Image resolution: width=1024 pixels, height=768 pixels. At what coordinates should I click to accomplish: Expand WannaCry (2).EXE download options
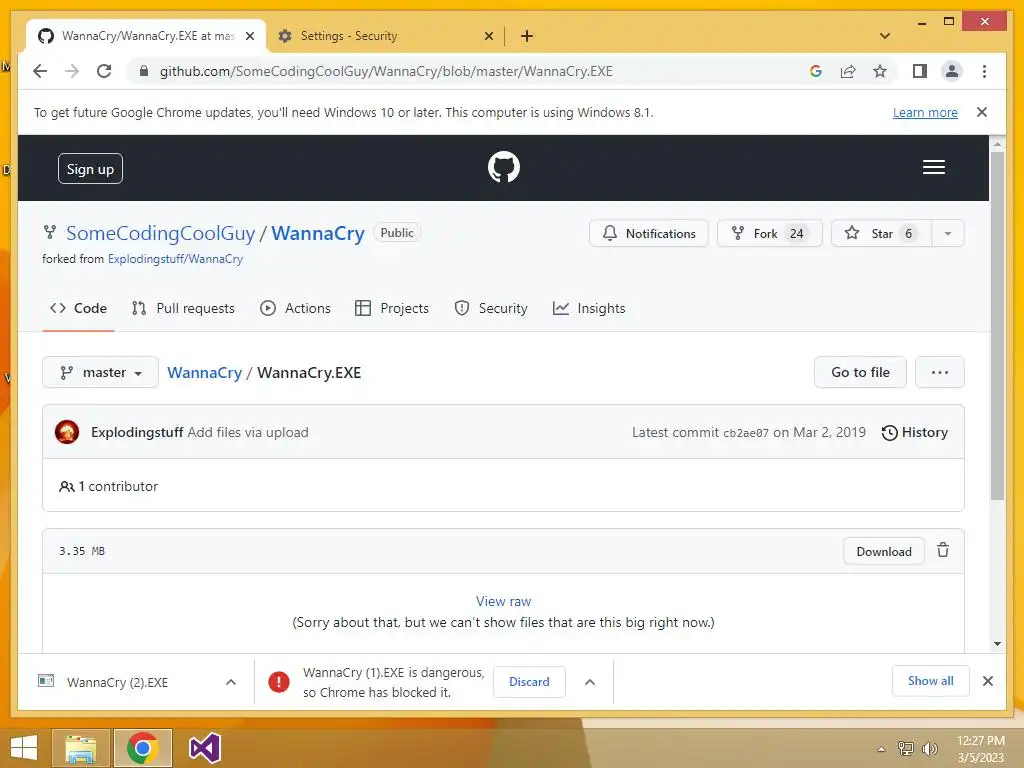[231, 682]
